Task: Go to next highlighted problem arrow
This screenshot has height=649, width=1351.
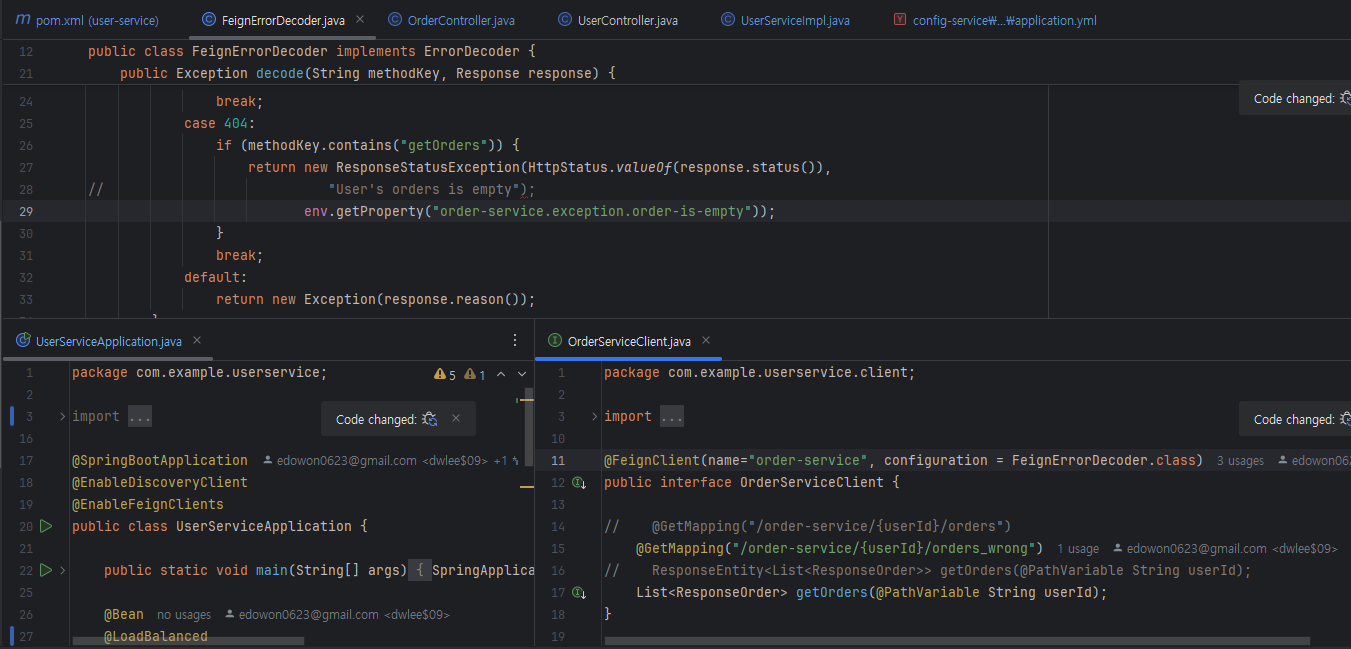Action: (522, 375)
